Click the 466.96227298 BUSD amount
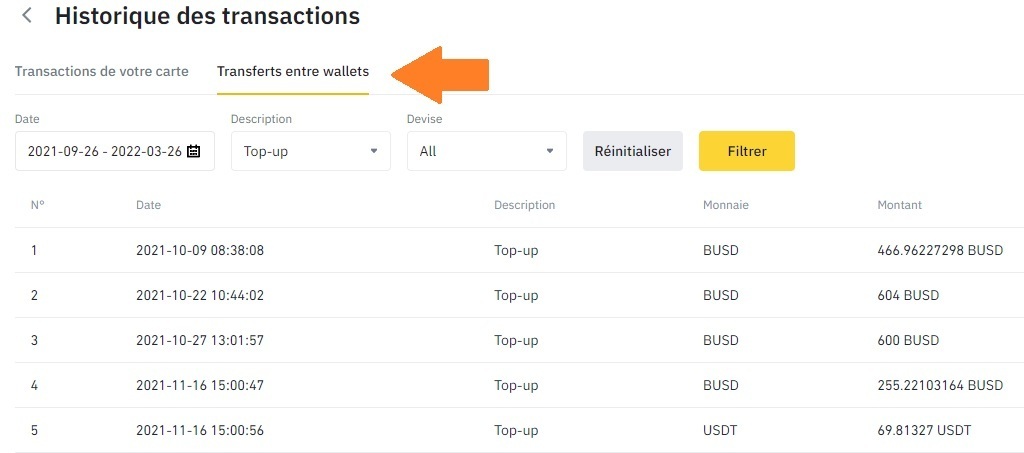This screenshot has height=453, width=1024. 939,250
